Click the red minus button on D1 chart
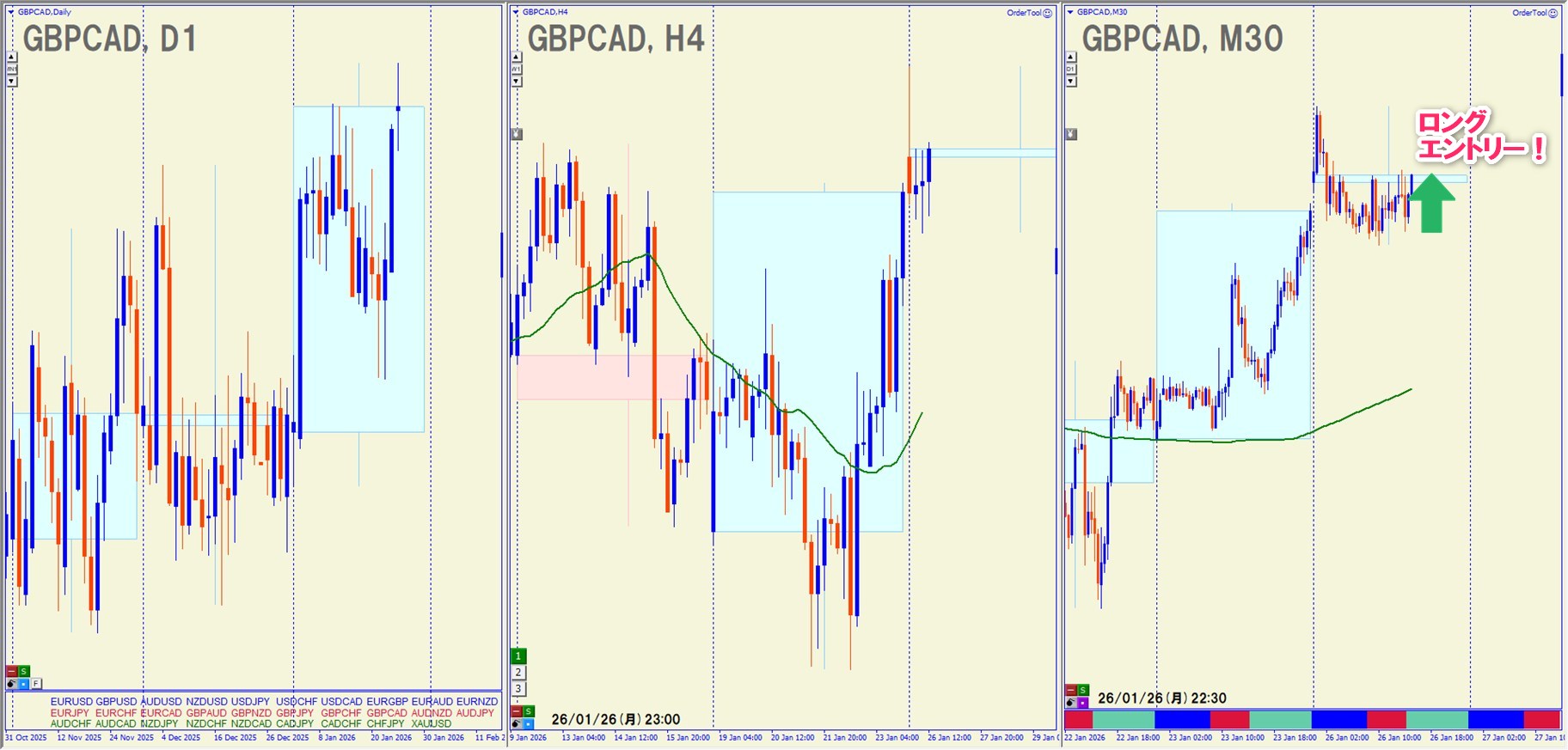 click(11, 671)
